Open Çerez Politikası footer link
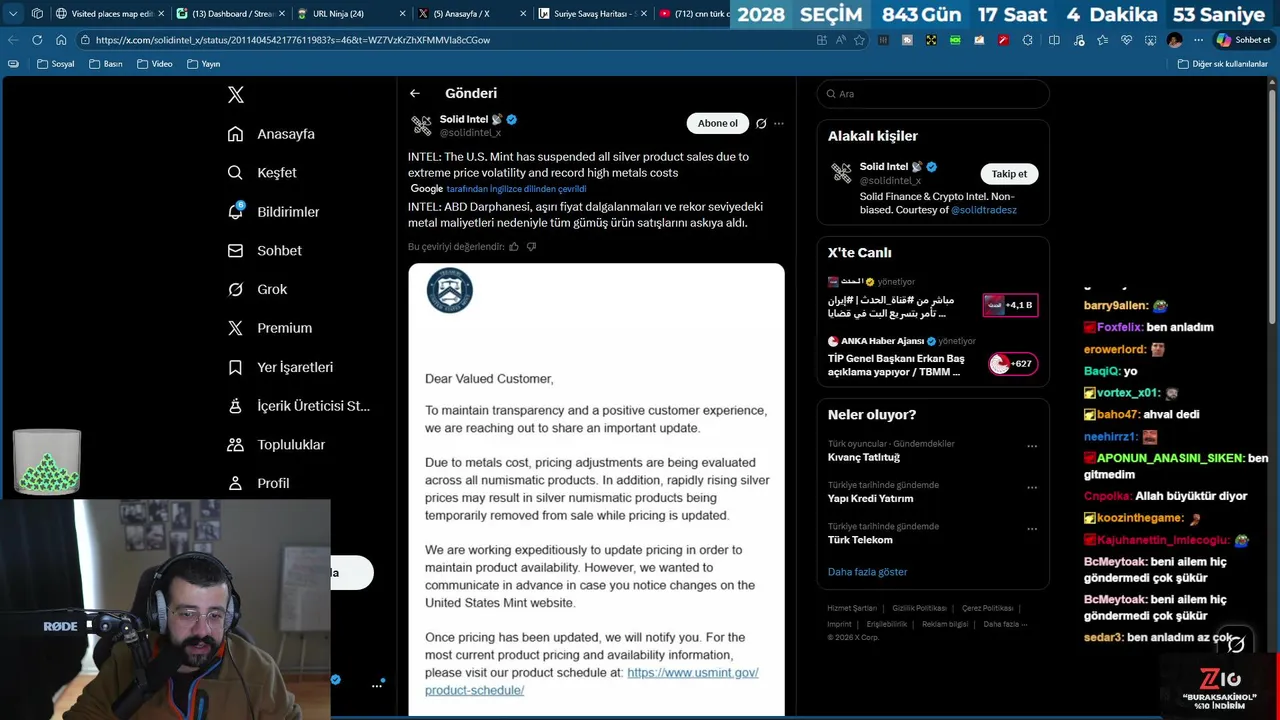This screenshot has width=1280, height=720. [x=987, y=608]
